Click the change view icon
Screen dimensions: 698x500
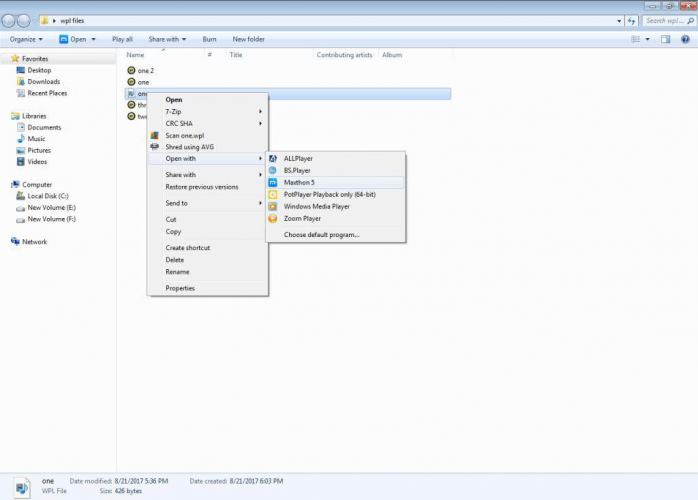point(636,39)
